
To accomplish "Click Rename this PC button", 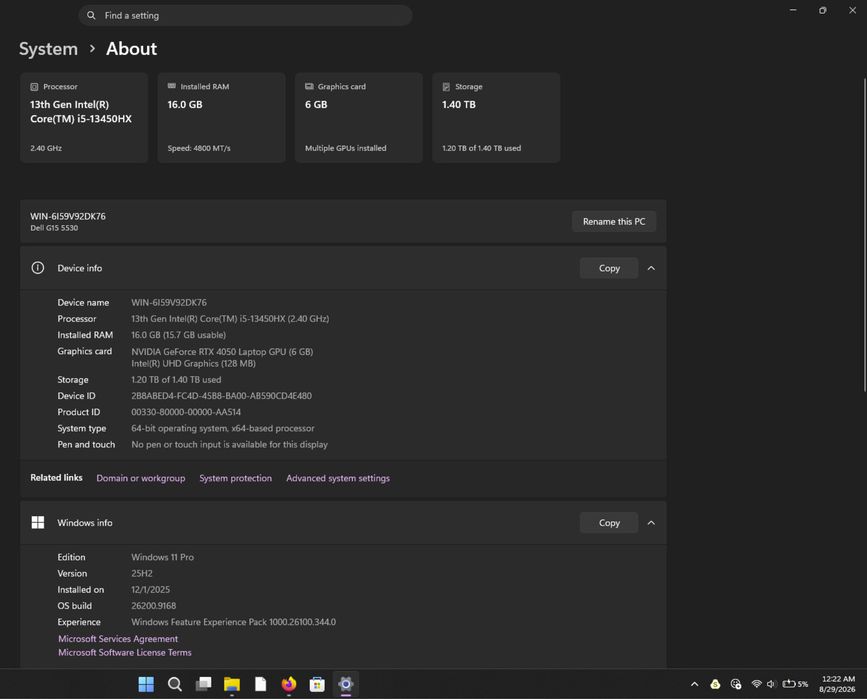I will tap(614, 221).
